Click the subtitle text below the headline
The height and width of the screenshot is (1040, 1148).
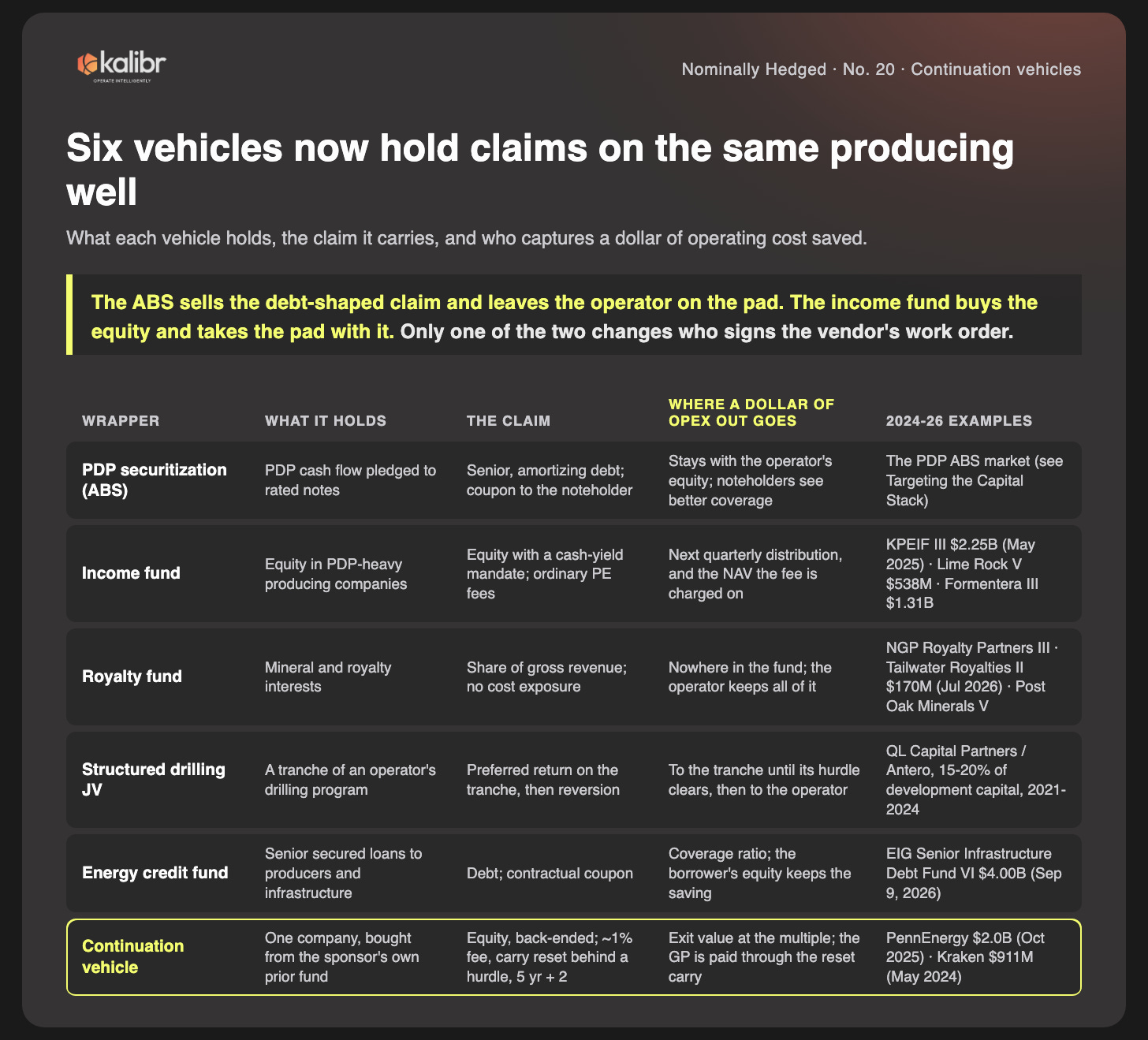[467, 238]
